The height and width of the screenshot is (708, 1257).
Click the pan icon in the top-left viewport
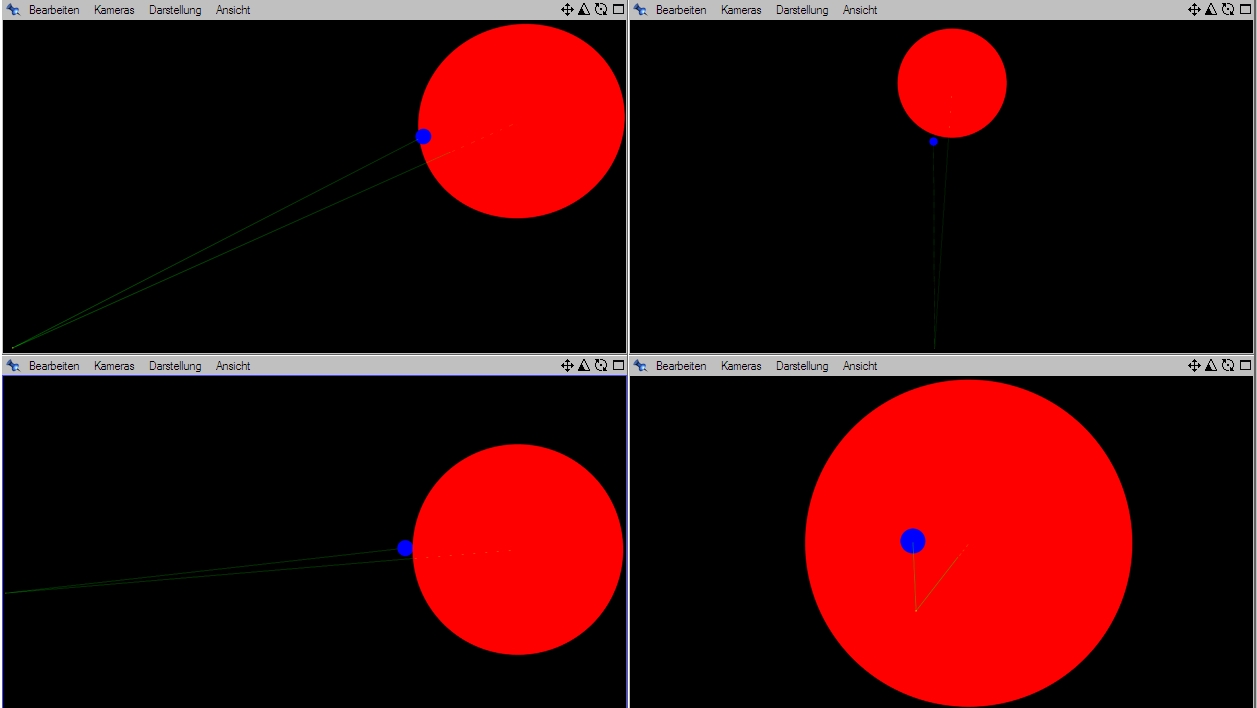click(x=567, y=10)
